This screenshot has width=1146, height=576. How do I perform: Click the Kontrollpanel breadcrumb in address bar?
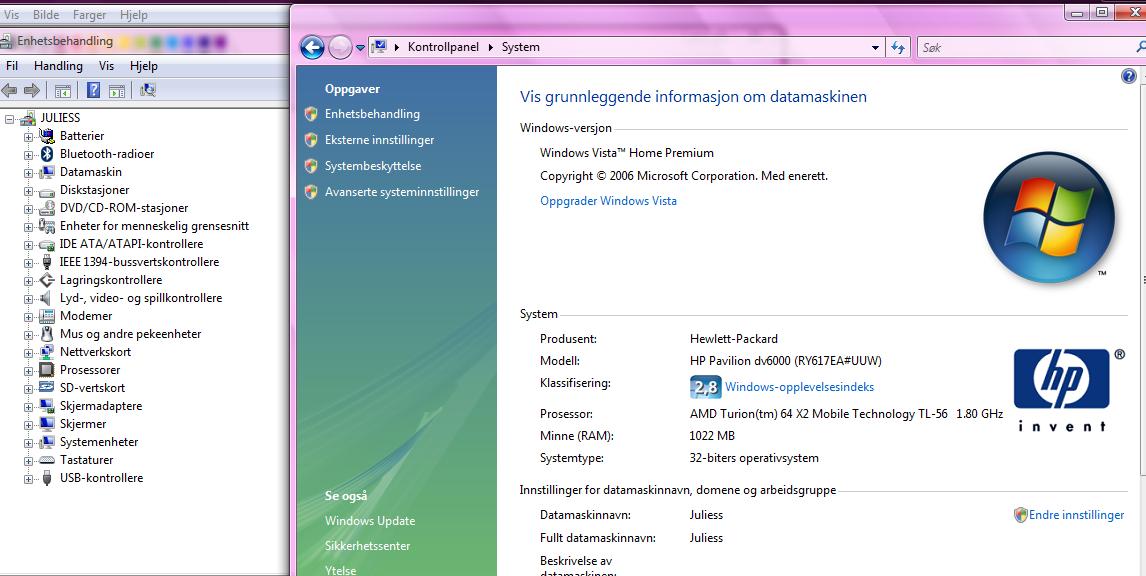tap(443, 47)
